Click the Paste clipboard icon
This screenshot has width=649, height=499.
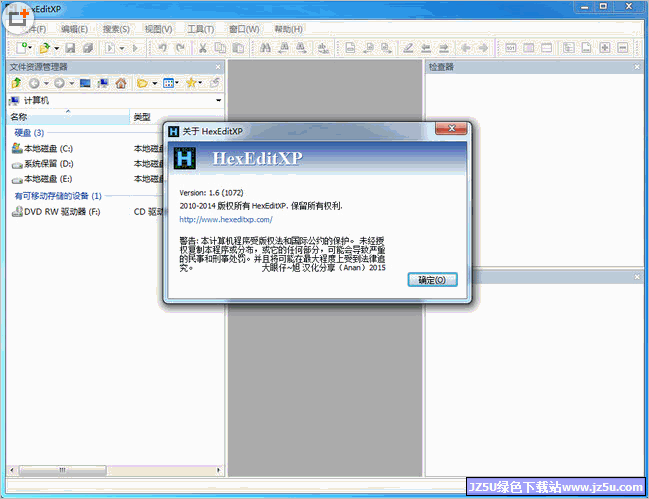(x=238, y=48)
